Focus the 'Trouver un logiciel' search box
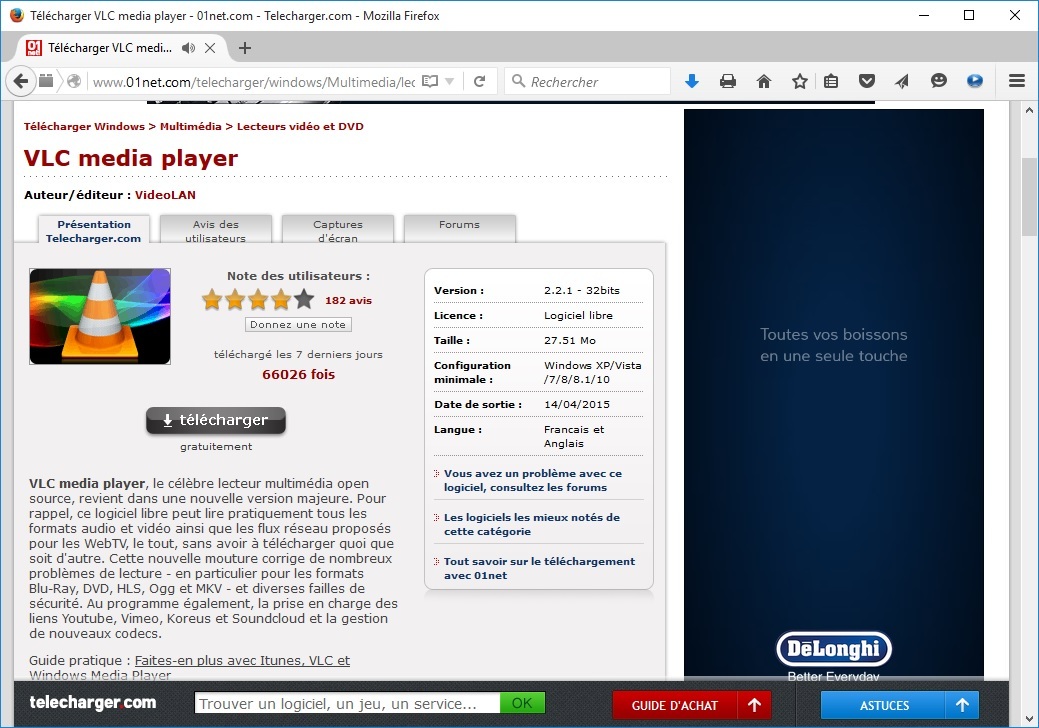 (x=347, y=703)
